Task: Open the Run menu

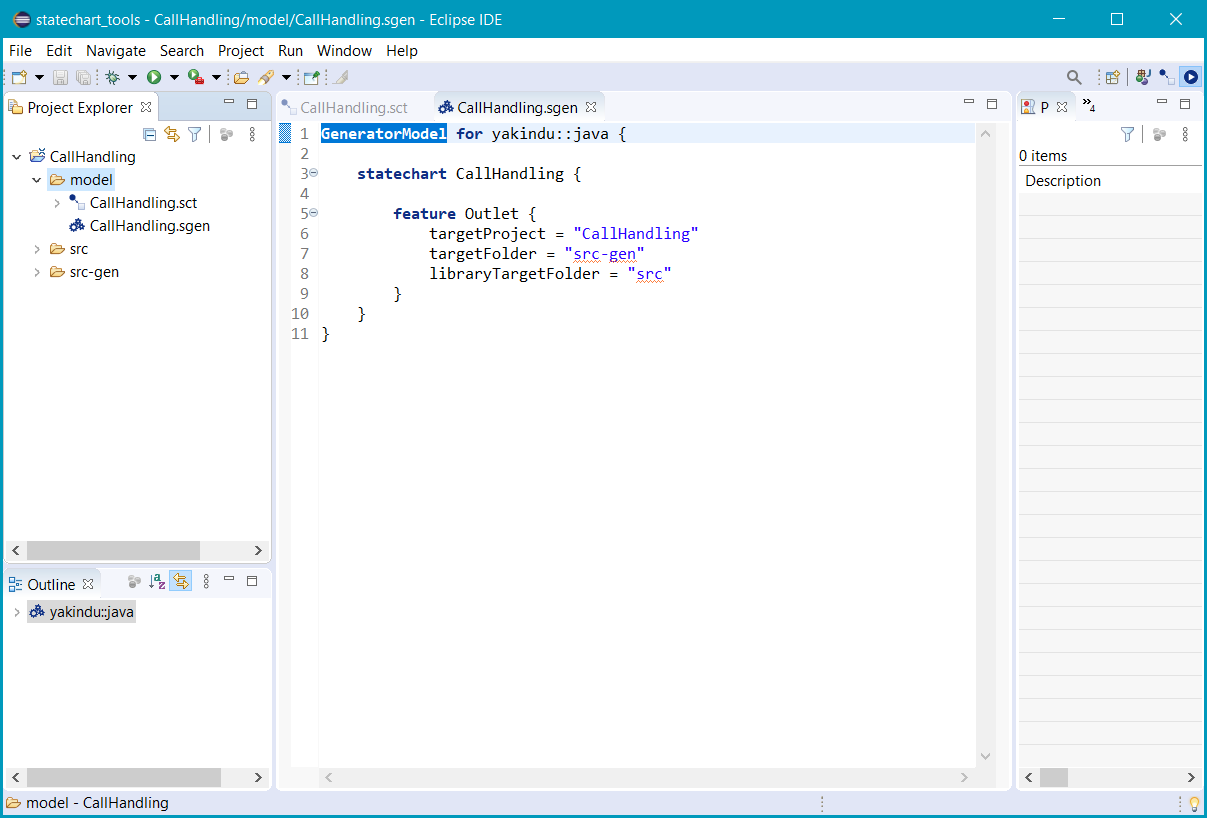Action: (291, 51)
